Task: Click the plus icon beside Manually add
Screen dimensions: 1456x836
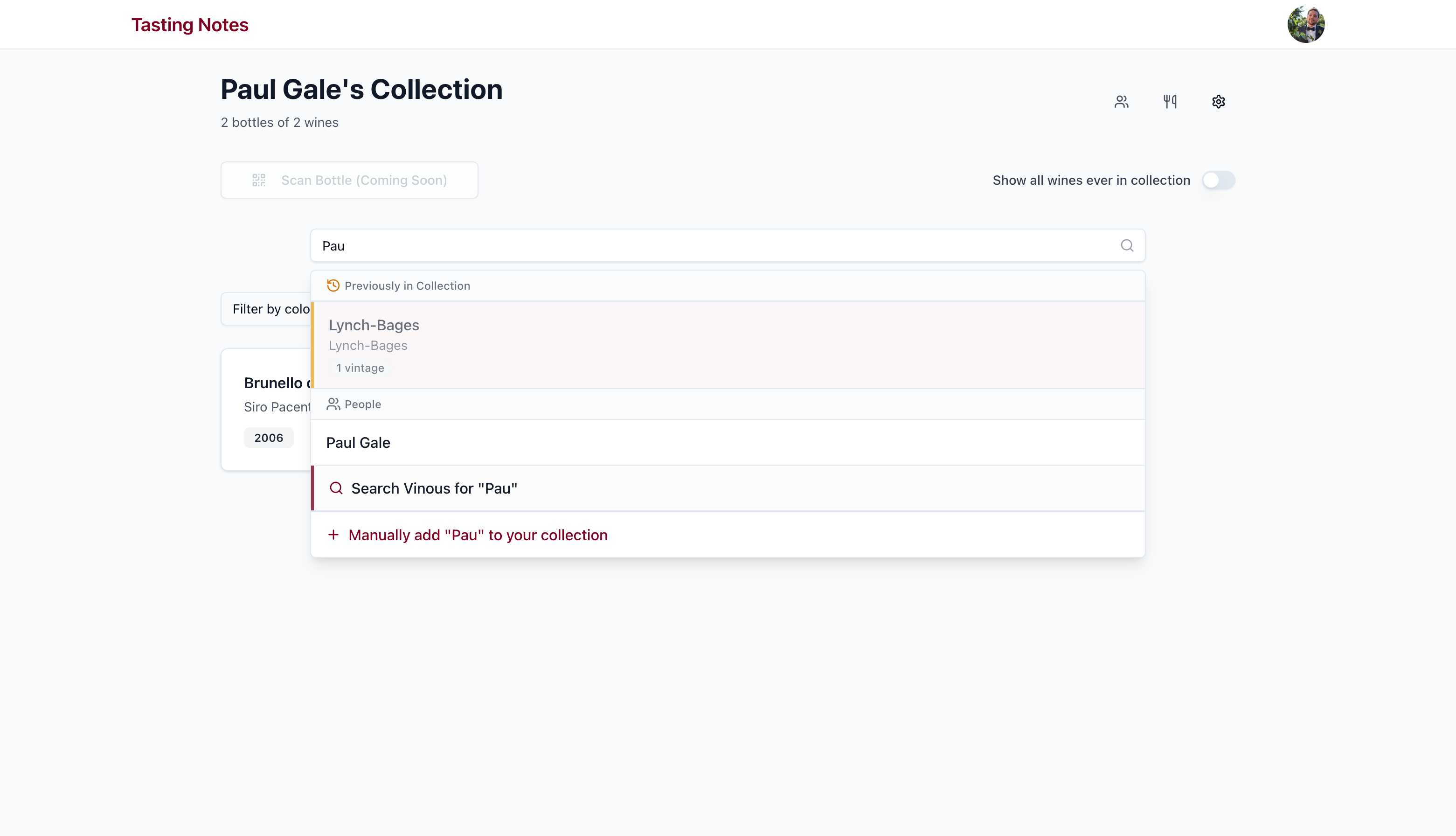Action: (333, 535)
